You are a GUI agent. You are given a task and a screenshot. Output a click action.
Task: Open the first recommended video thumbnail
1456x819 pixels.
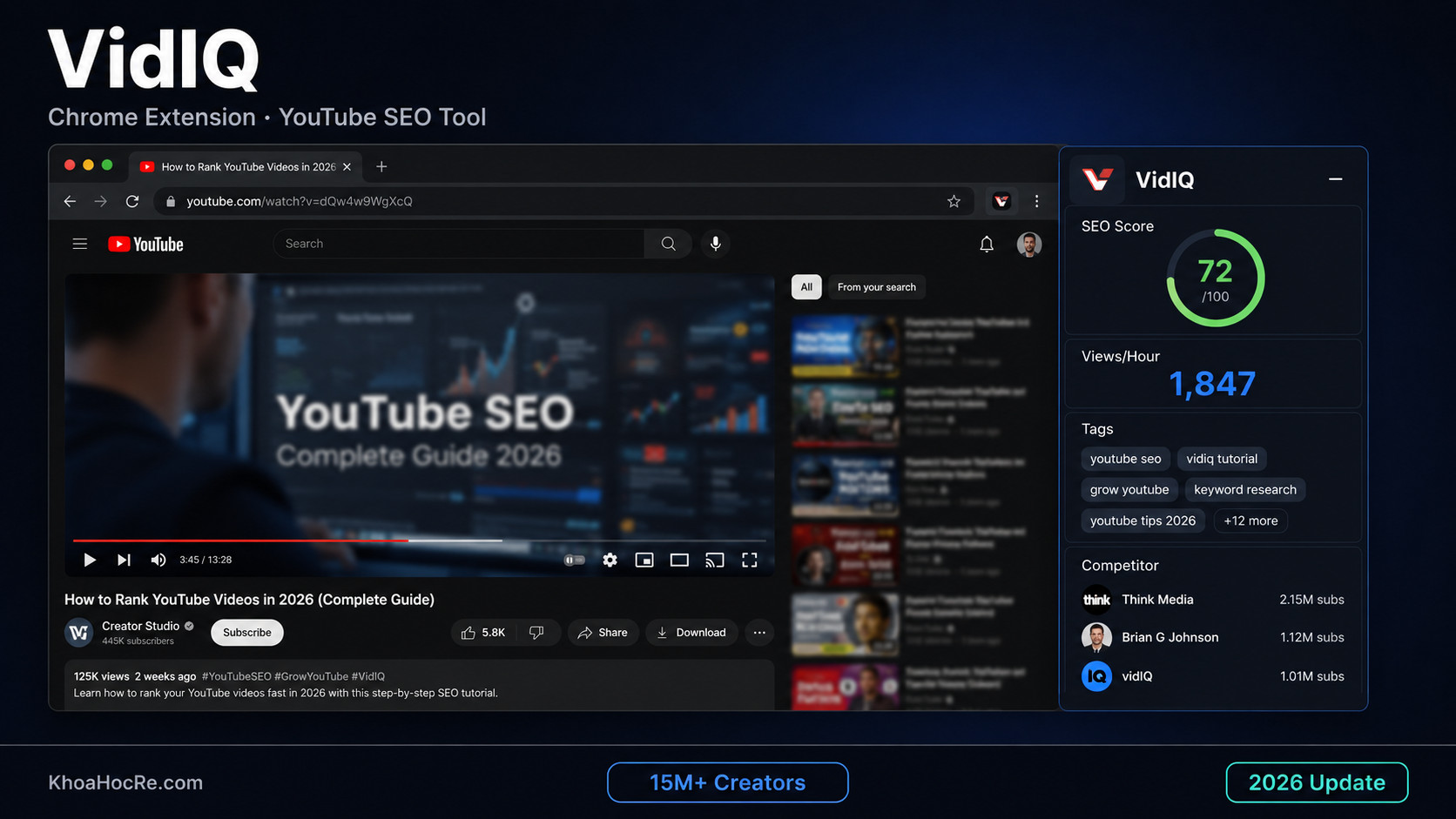(x=845, y=346)
